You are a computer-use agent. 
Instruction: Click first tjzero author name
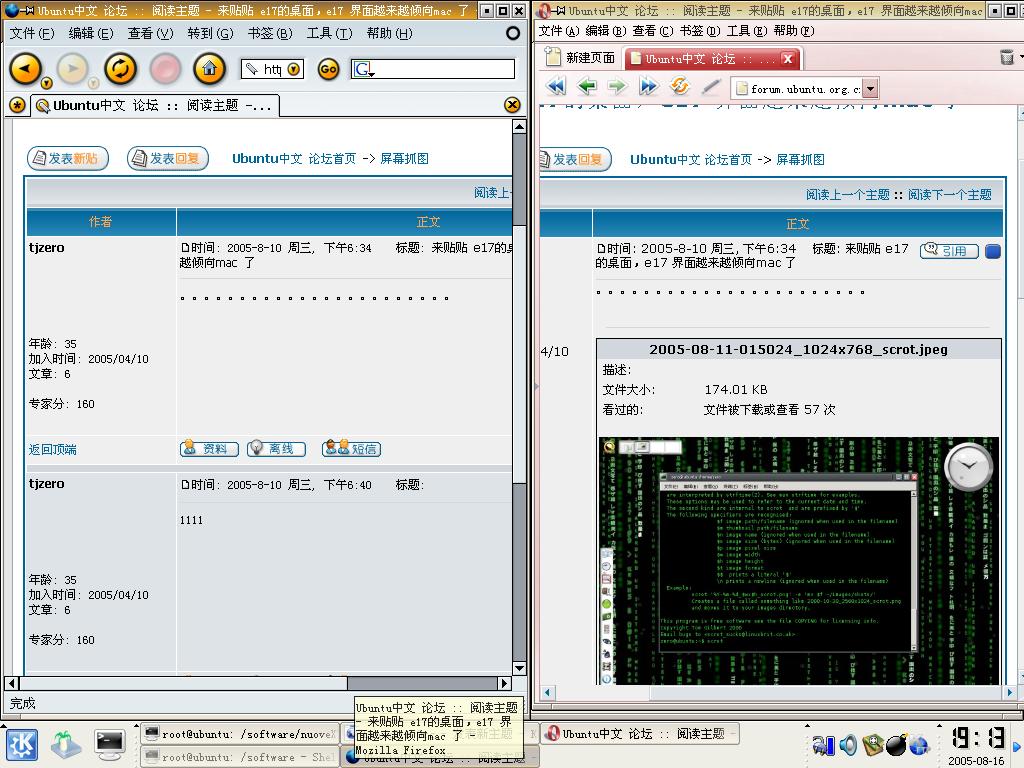coord(46,248)
